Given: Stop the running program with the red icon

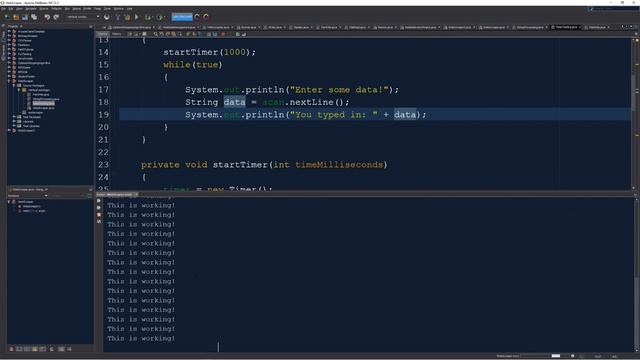Looking at the screenshot, I should [99, 215].
